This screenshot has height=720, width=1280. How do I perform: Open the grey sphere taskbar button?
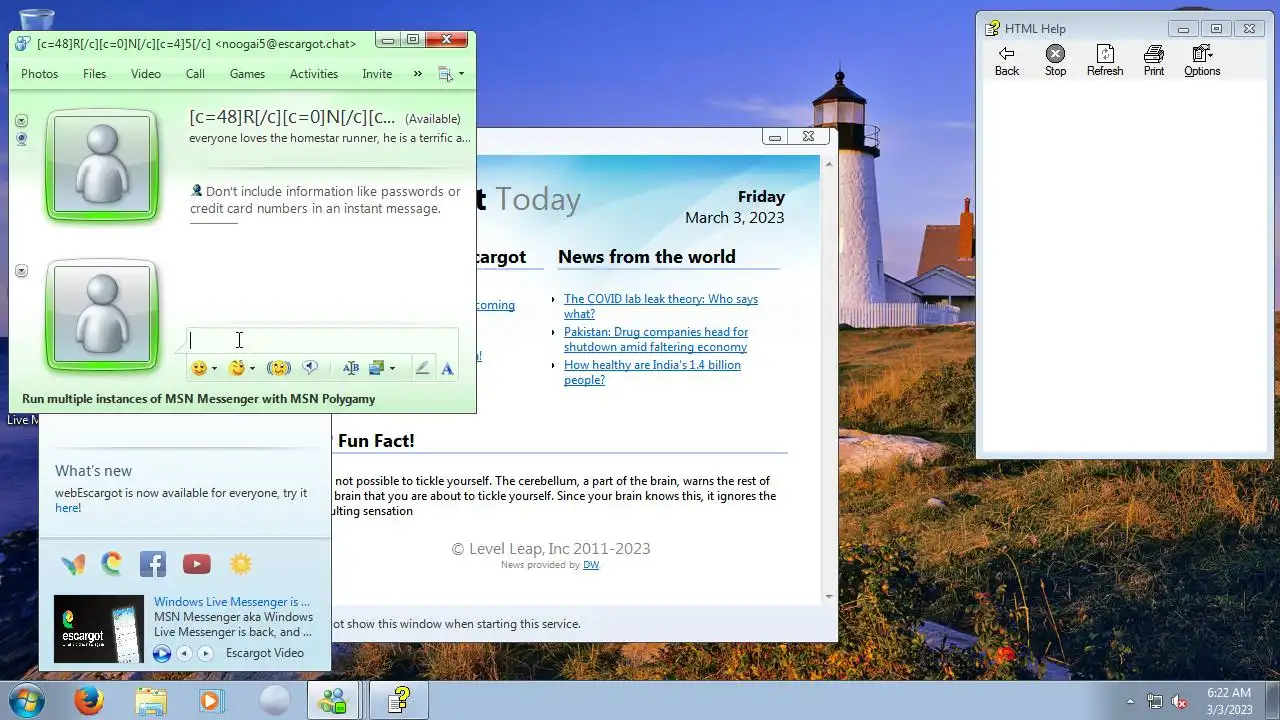coord(274,700)
